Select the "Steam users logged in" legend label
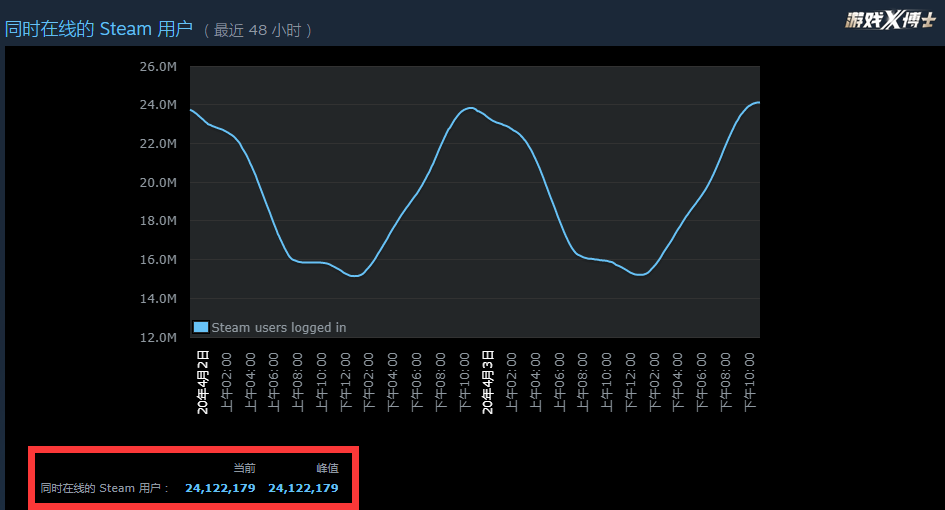 coord(278,327)
